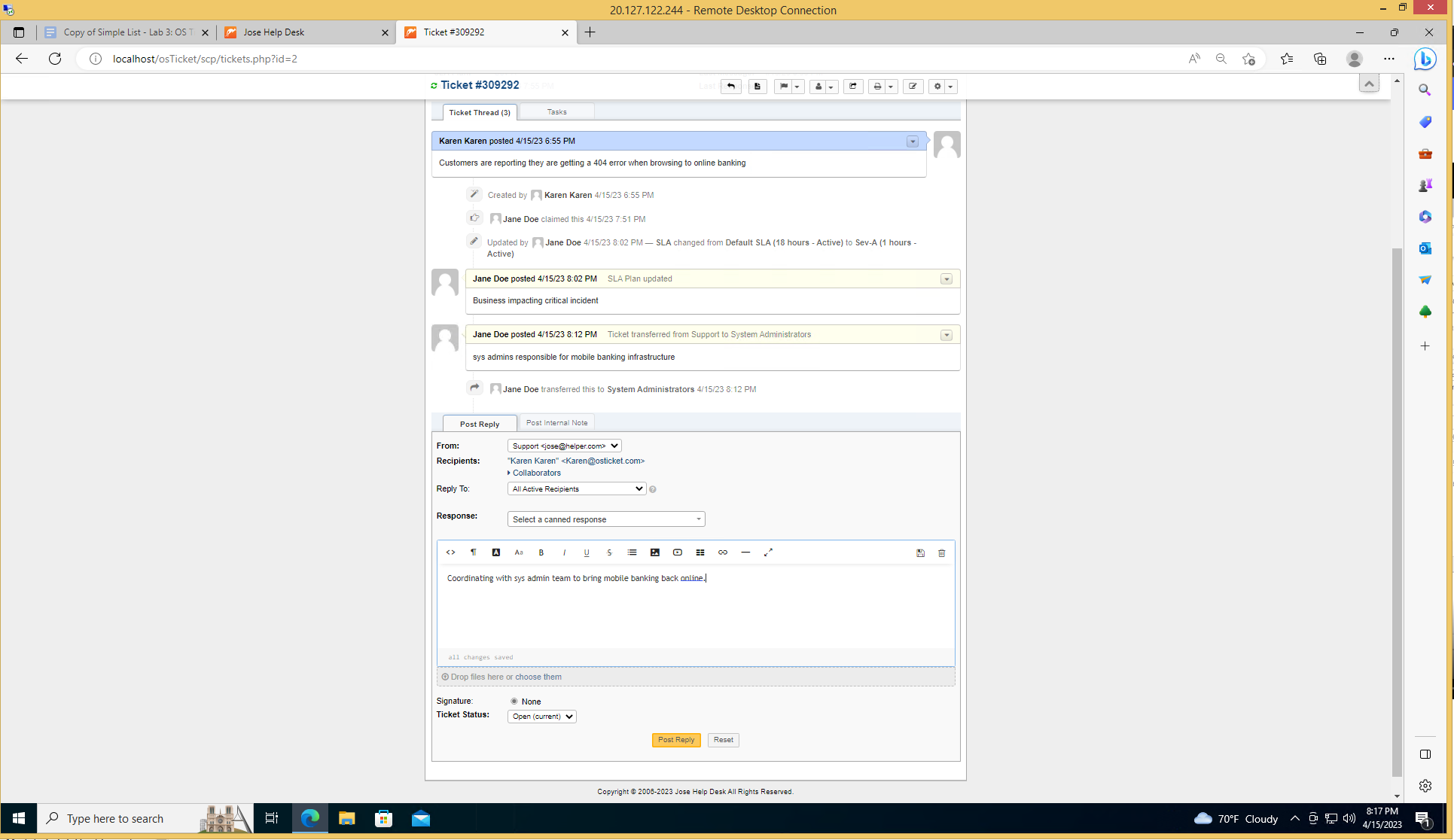Apply underline formatting to reply text

click(587, 552)
